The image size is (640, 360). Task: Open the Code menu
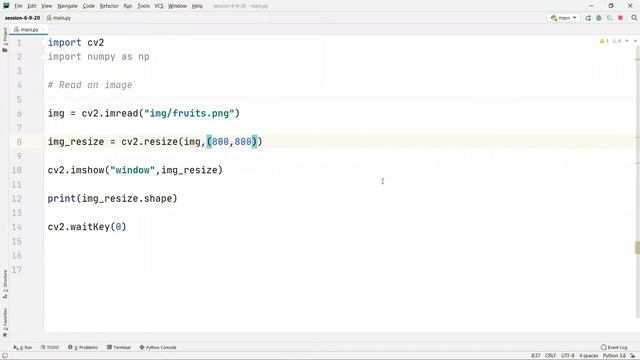(x=89, y=6)
